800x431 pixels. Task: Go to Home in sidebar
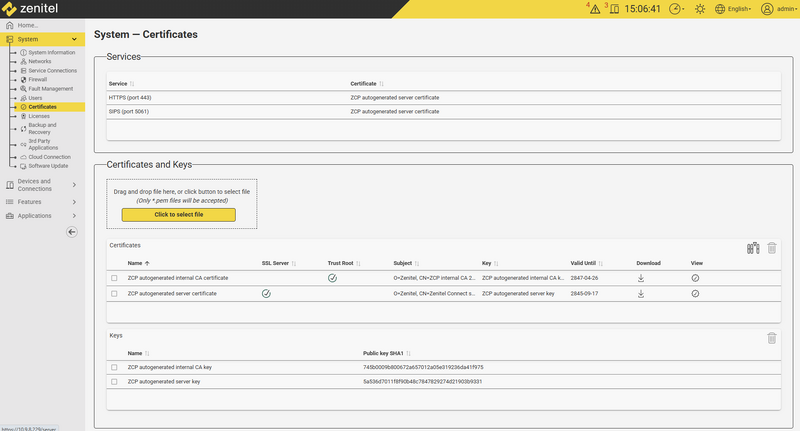tap(28, 26)
